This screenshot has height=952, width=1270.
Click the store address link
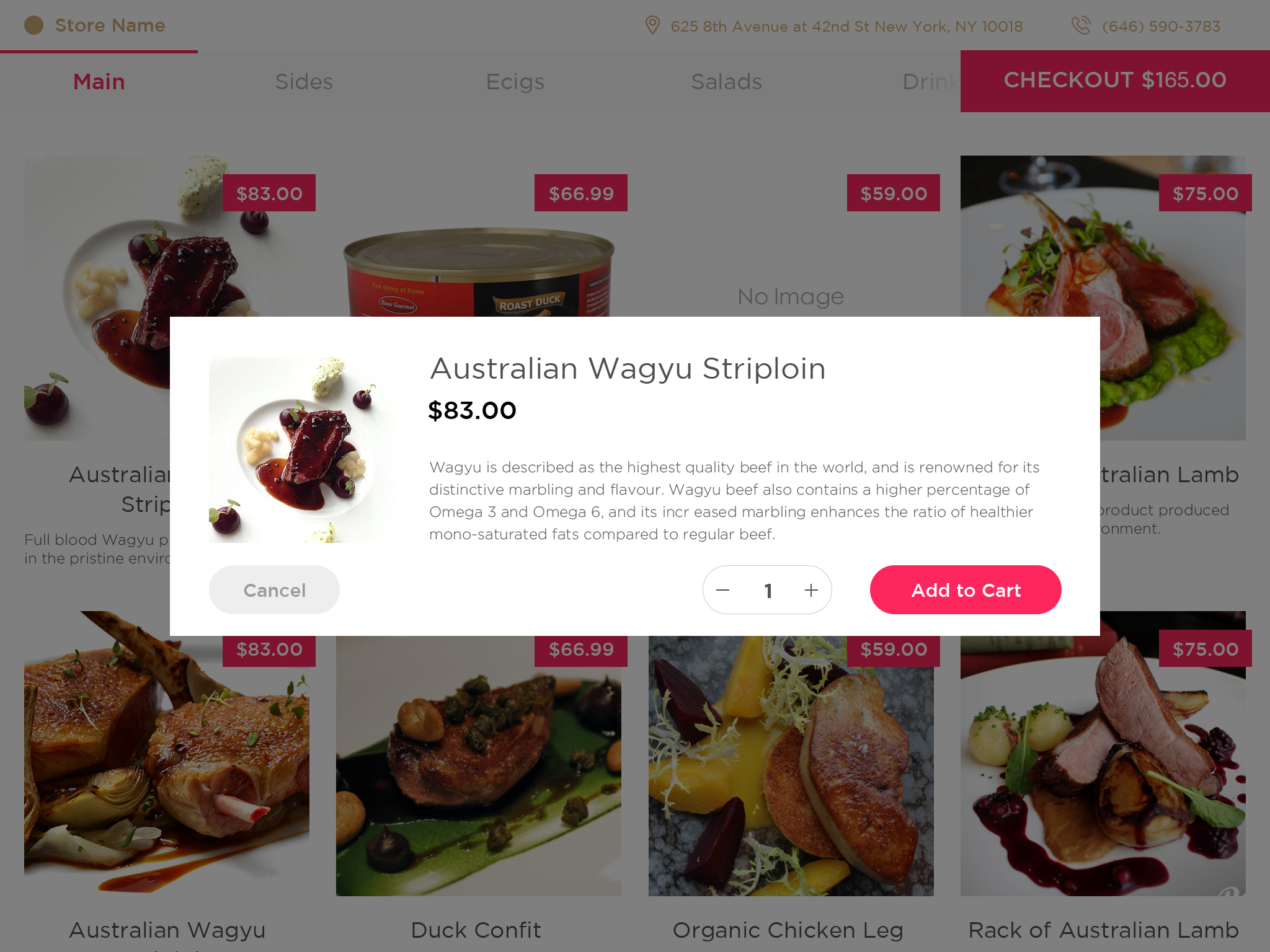pyautogui.click(x=846, y=26)
